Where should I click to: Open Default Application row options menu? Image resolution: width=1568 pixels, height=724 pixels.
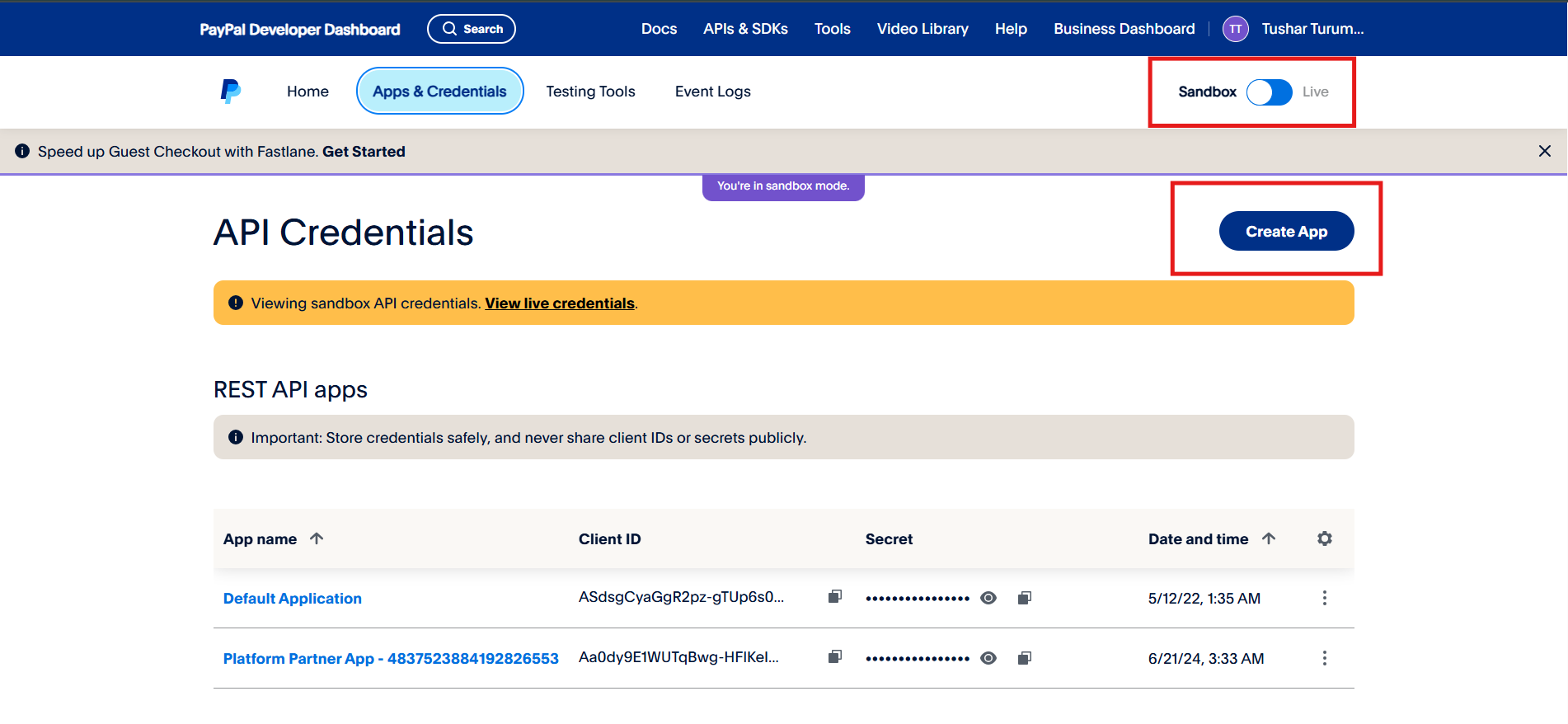[x=1324, y=598]
